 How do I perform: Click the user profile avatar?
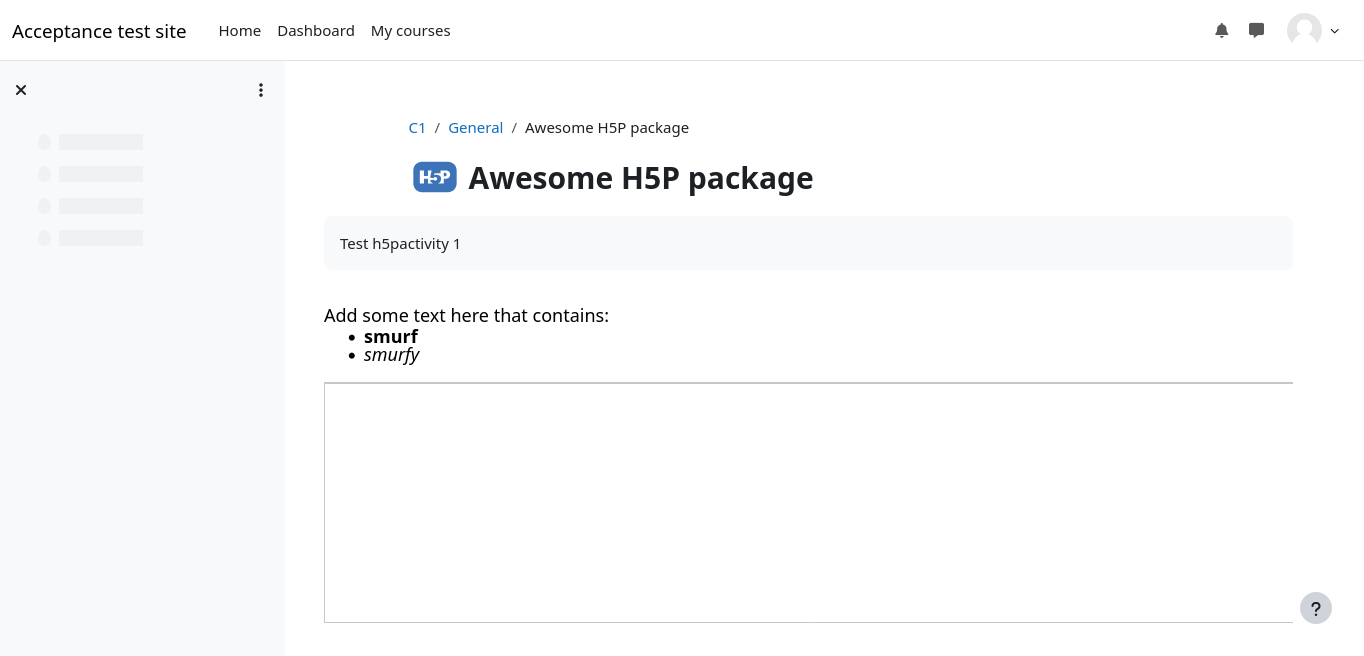pos(1304,30)
